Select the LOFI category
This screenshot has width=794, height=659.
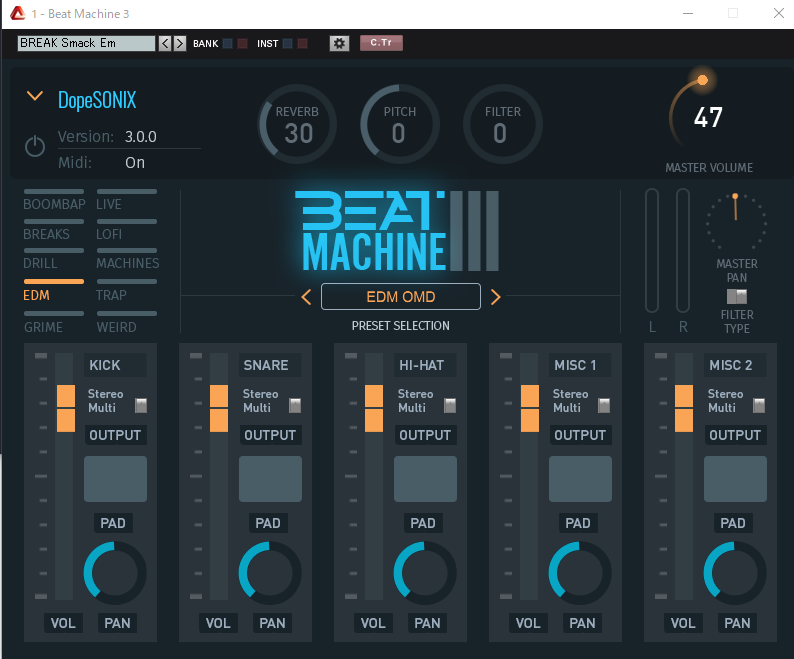[127, 230]
